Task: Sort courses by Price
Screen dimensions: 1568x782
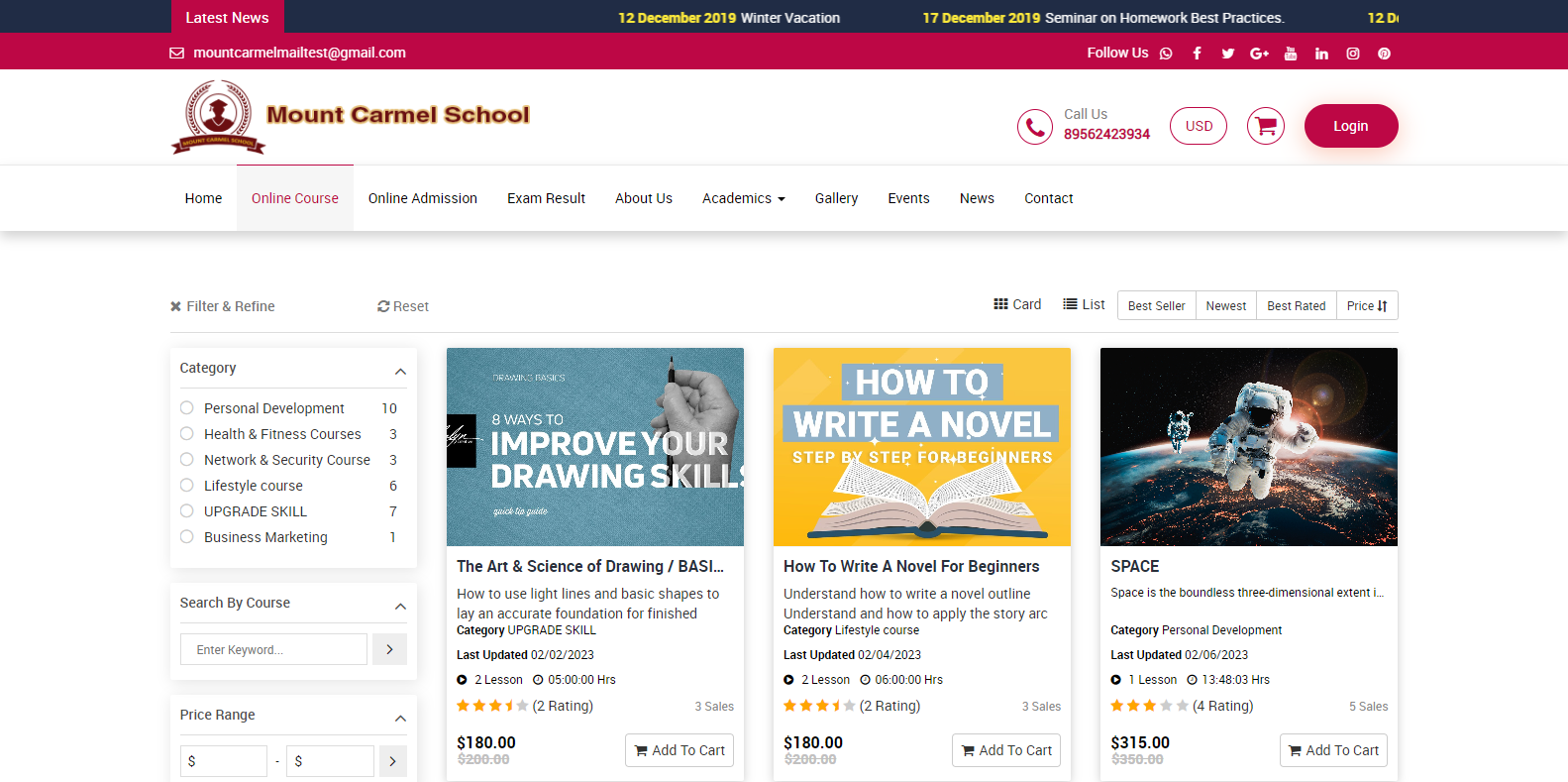Action: pyautogui.click(x=1366, y=305)
